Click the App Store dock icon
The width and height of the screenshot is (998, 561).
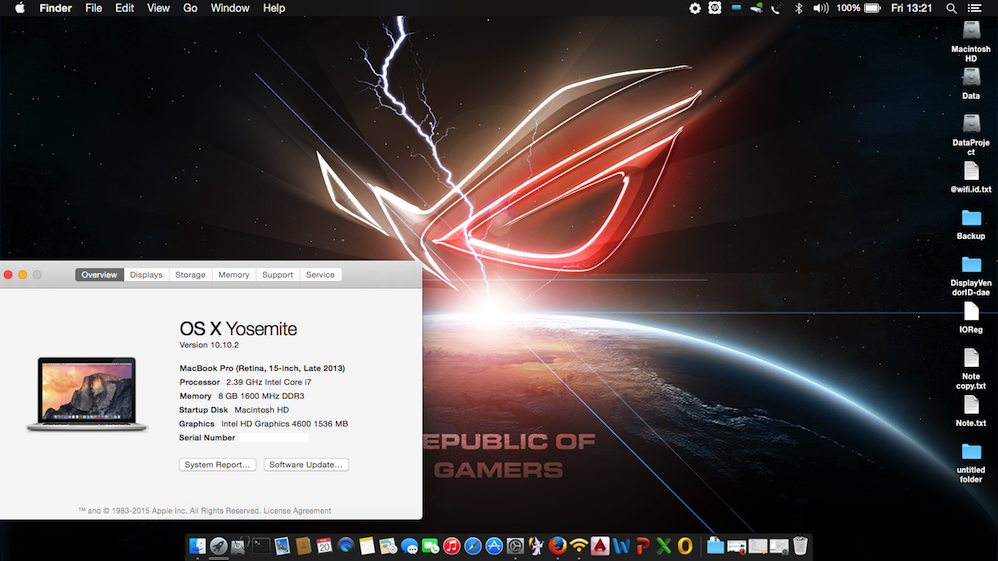(x=494, y=546)
